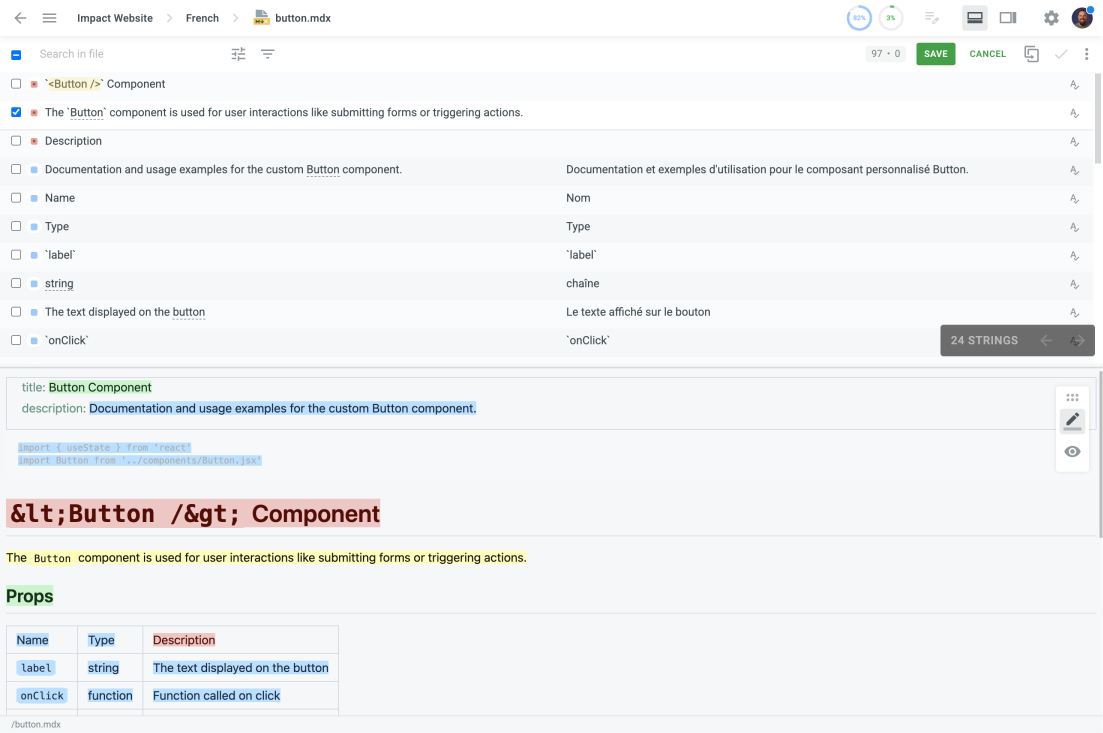The width and height of the screenshot is (1103, 733).
Task: Enable the select-all checkbox above the string list
Action: pos(16,54)
